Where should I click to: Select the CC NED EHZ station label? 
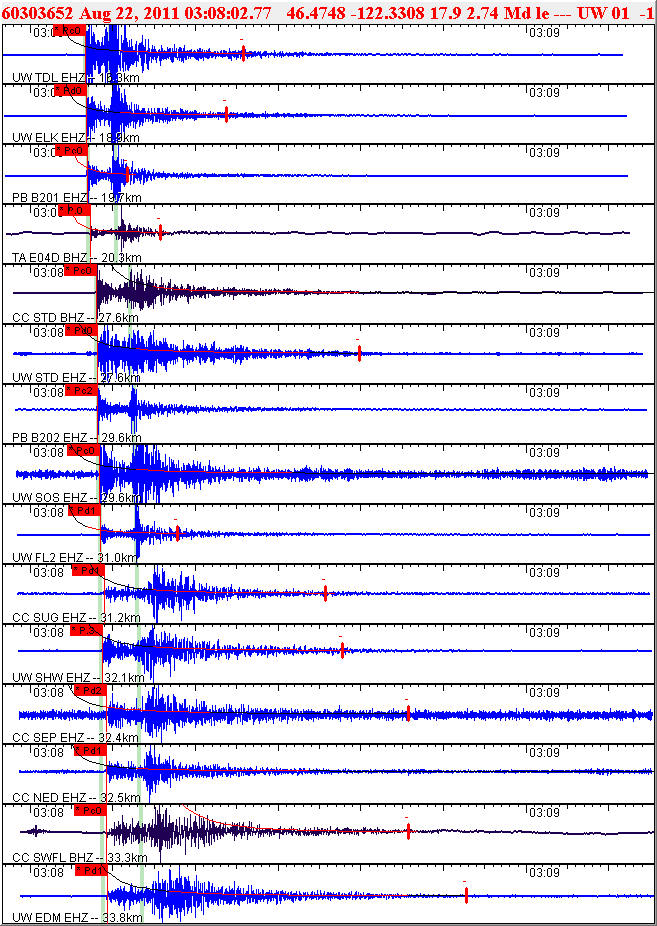point(76,797)
